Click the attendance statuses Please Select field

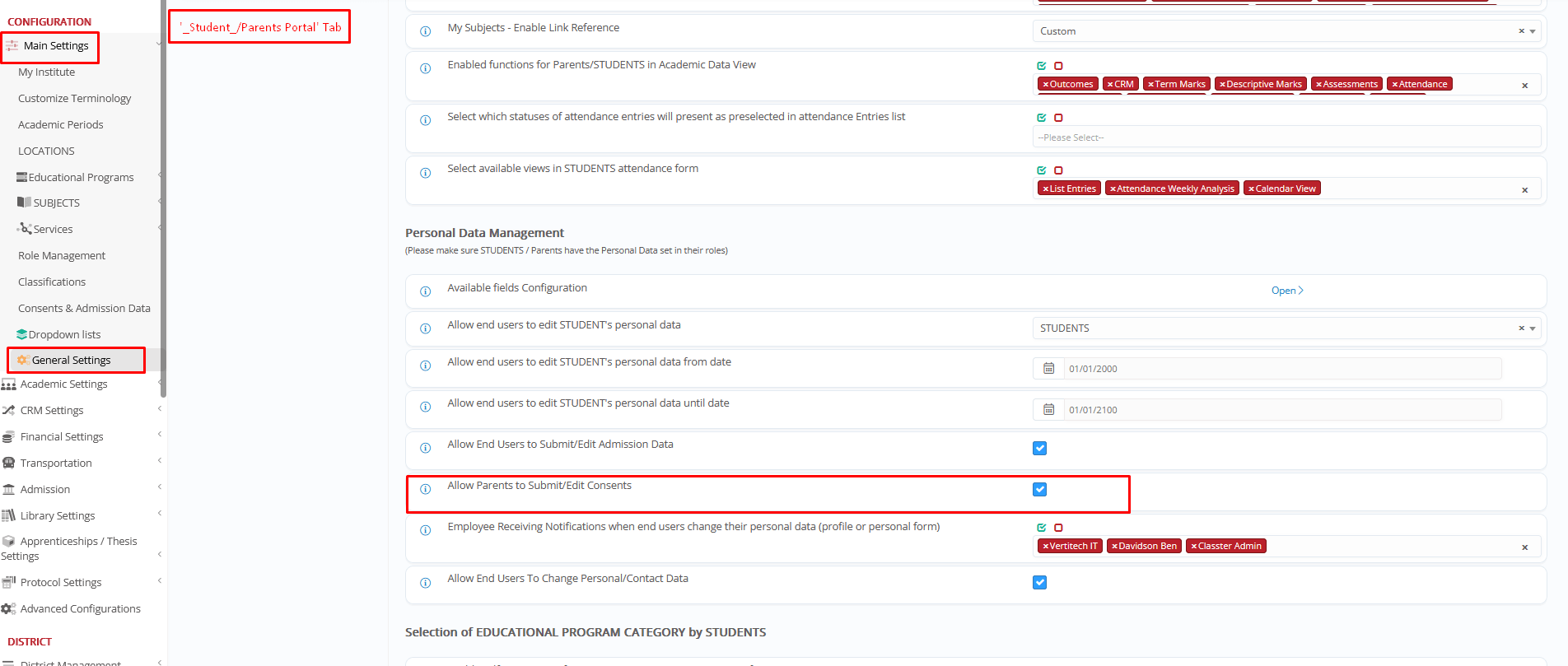tap(1285, 137)
